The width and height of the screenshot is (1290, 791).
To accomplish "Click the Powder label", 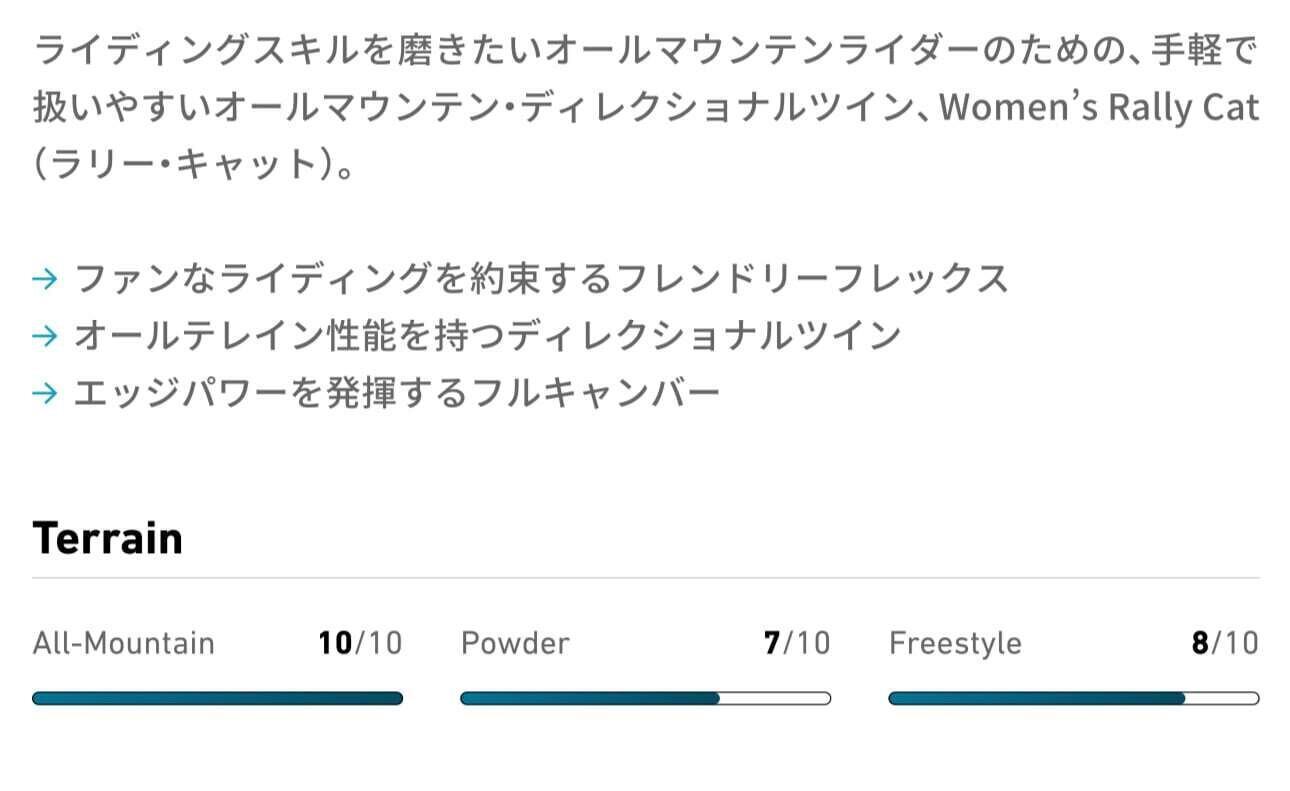I will pos(515,643).
